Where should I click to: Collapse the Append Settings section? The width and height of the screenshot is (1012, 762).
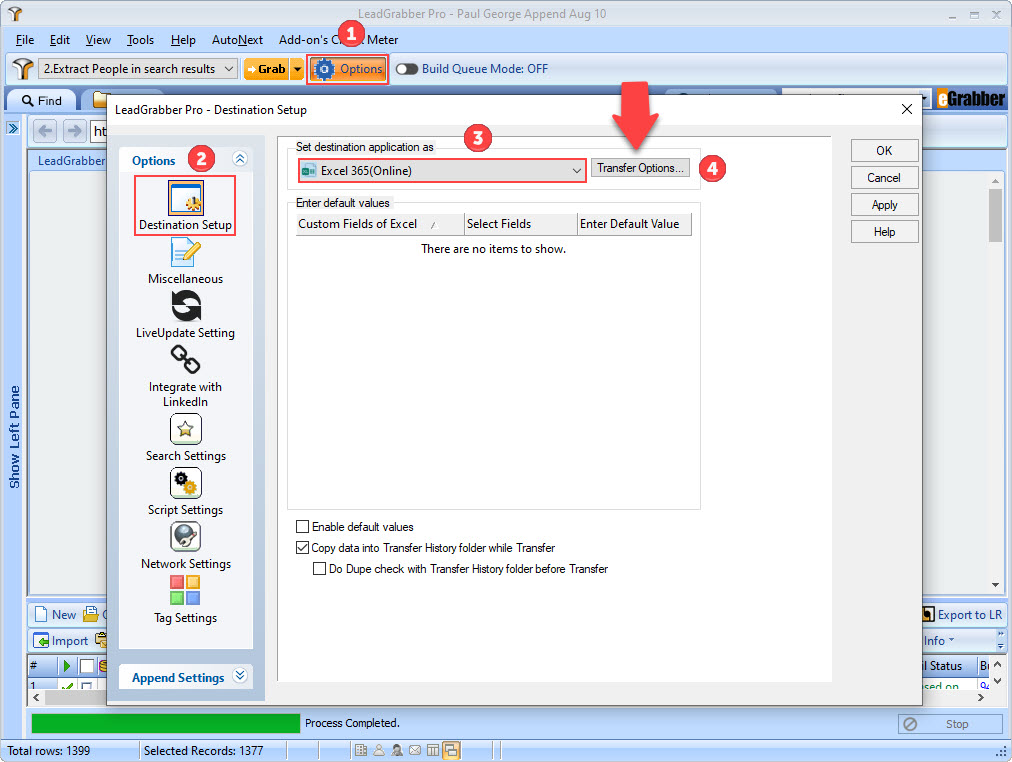(x=240, y=676)
